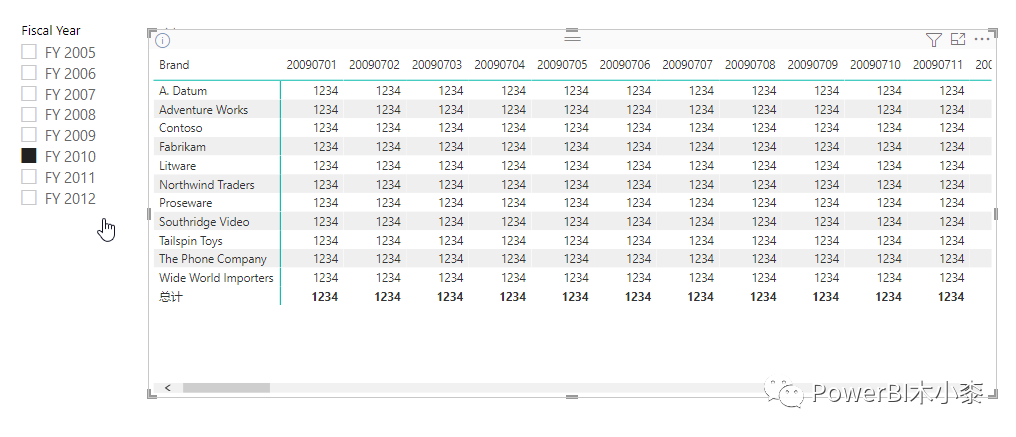Check the FY 2009 checkbox

coord(29,135)
